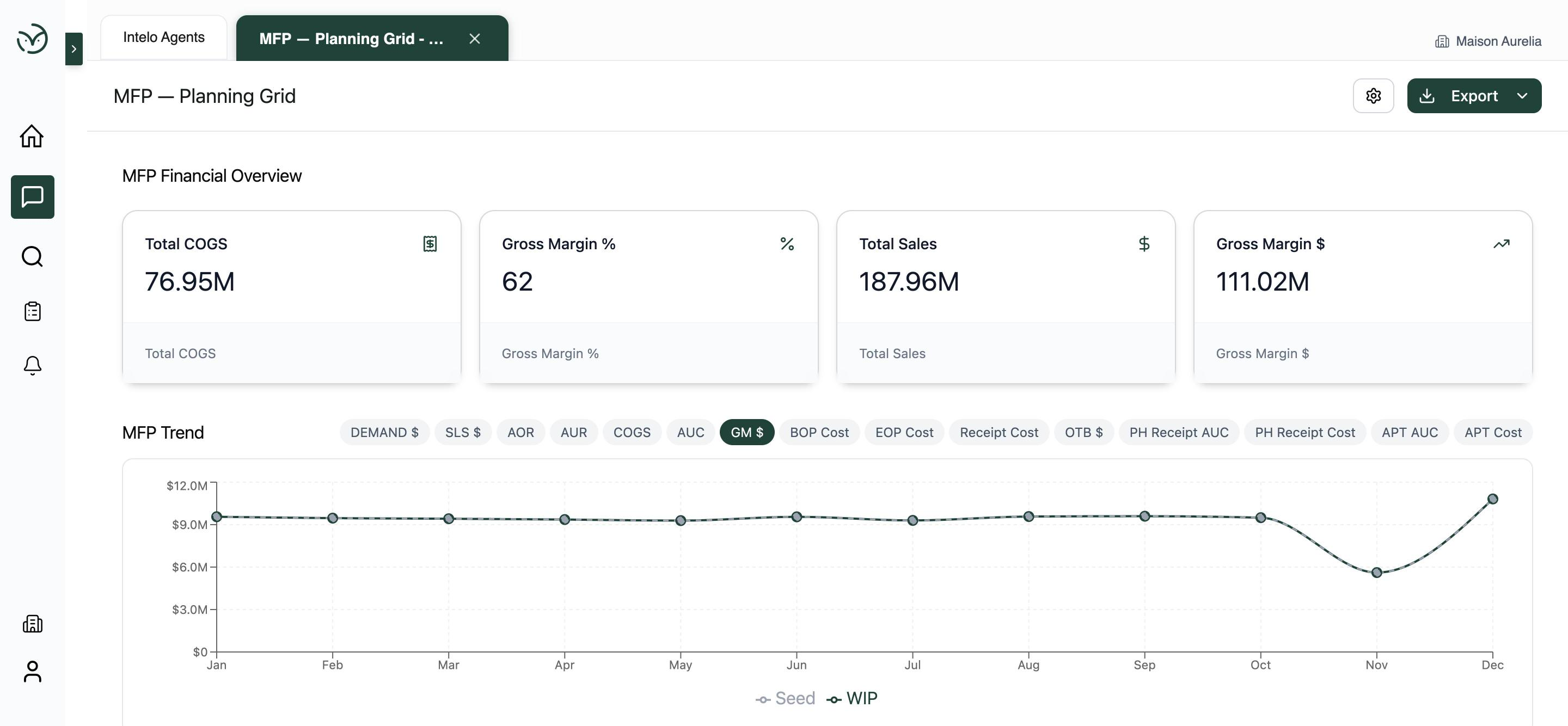Select the PH Receipt Cost metric chip
The height and width of the screenshot is (726, 1568).
[1305, 432]
